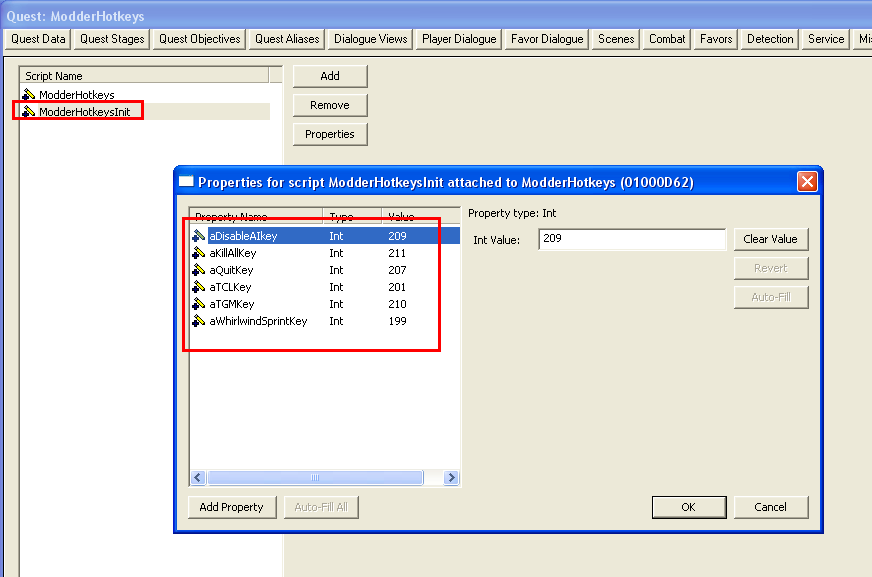
Task: Switch to the Player Dialogue tab
Action: pos(459,39)
